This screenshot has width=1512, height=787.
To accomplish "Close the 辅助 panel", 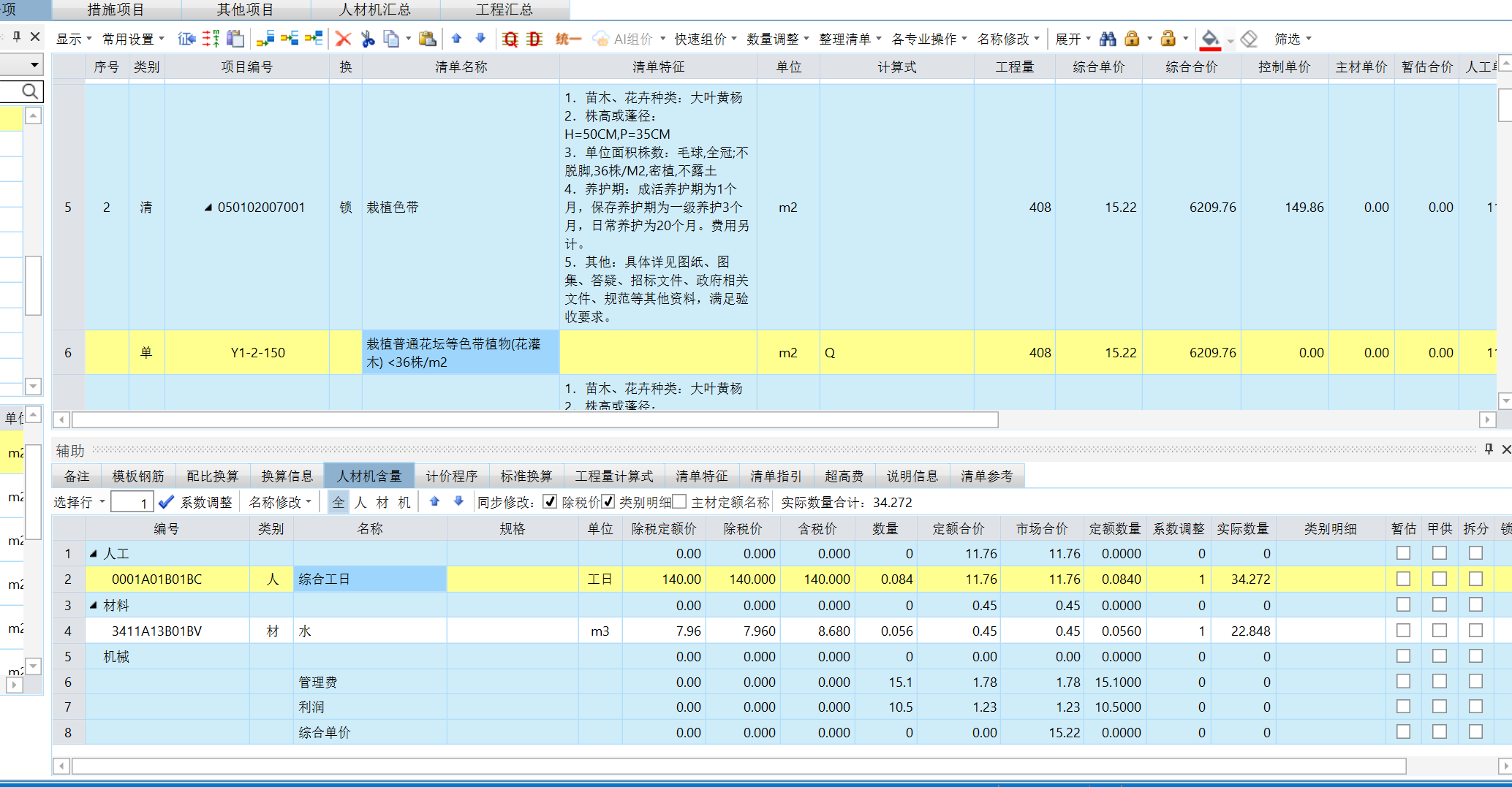I will 1506,449.
